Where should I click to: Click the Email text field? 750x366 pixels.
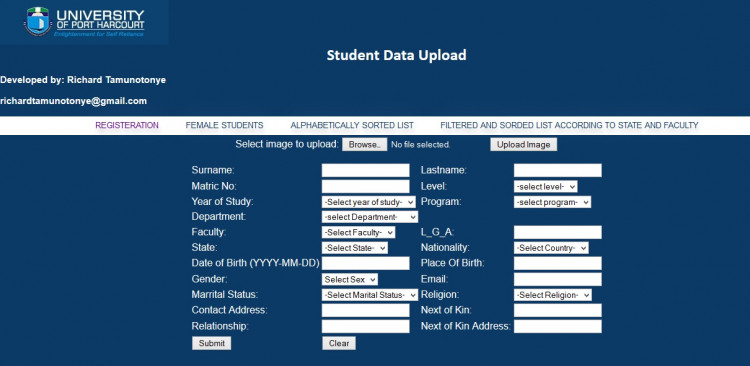558,279
